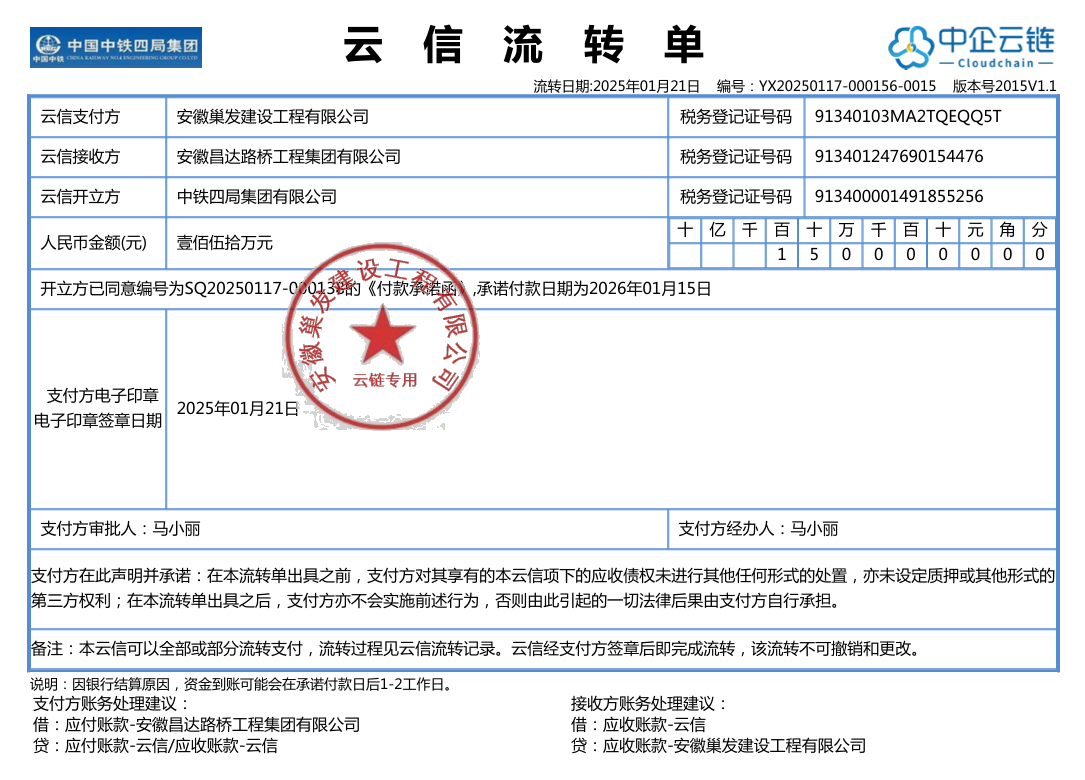
Task: Click the digit 1 in the amount grid
Action: coord(782,255)
